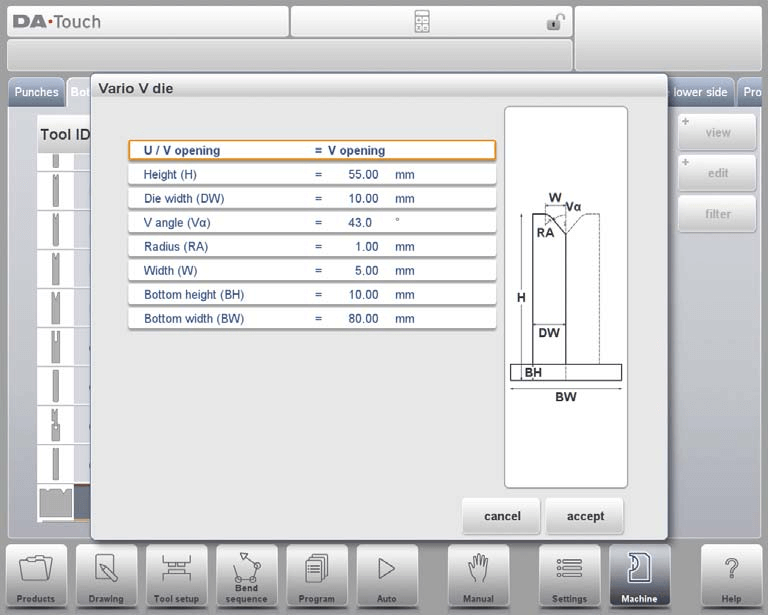Image resolution: width=768 pixels, height=615 pixels.
Task: Click the Vario V die diagram preview
Action: coord(566,297)
